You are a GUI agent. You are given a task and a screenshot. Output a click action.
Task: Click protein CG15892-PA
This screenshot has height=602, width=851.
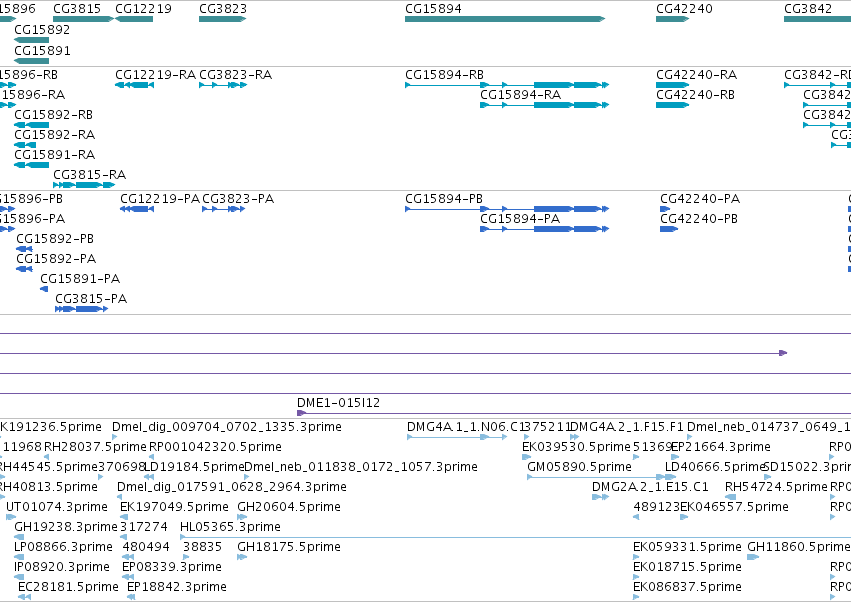[x=24, y=269]
